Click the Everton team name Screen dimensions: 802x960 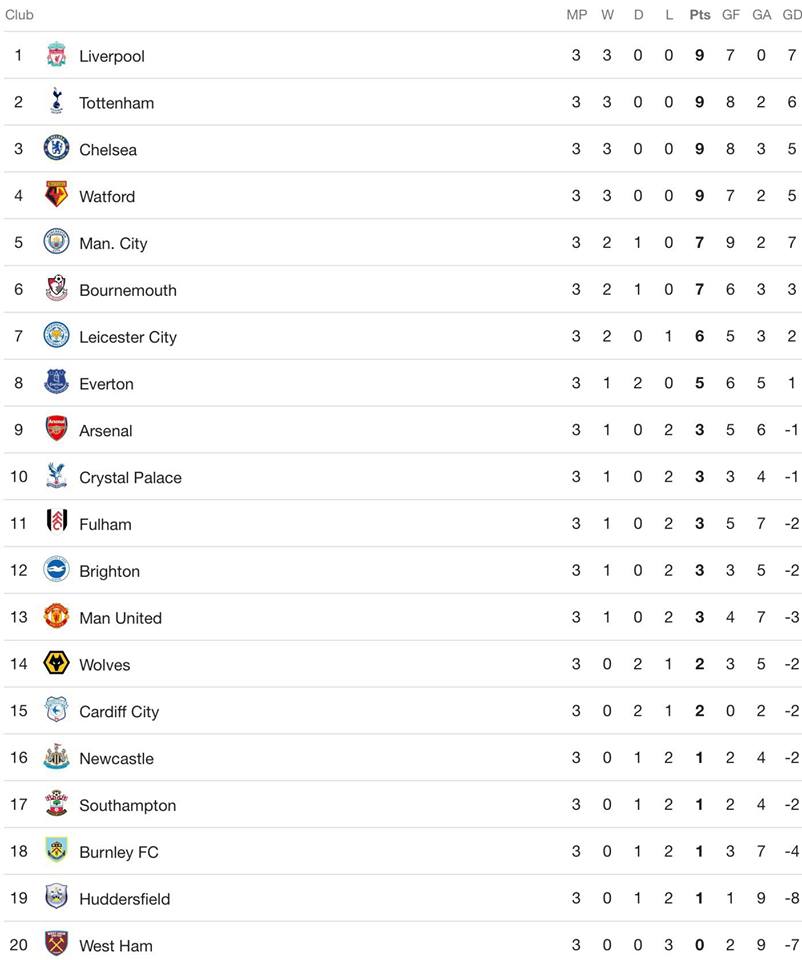tap(107, 384)
